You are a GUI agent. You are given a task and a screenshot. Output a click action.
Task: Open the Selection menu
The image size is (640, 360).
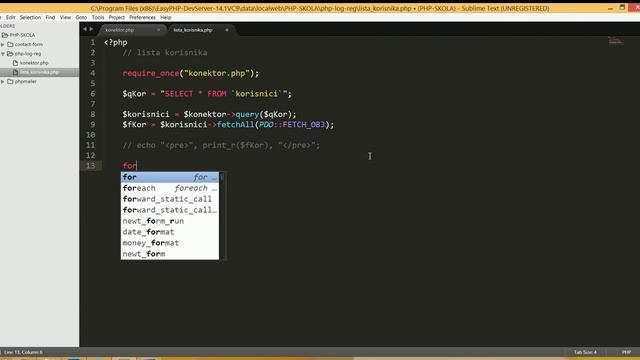tap(30, 18)
